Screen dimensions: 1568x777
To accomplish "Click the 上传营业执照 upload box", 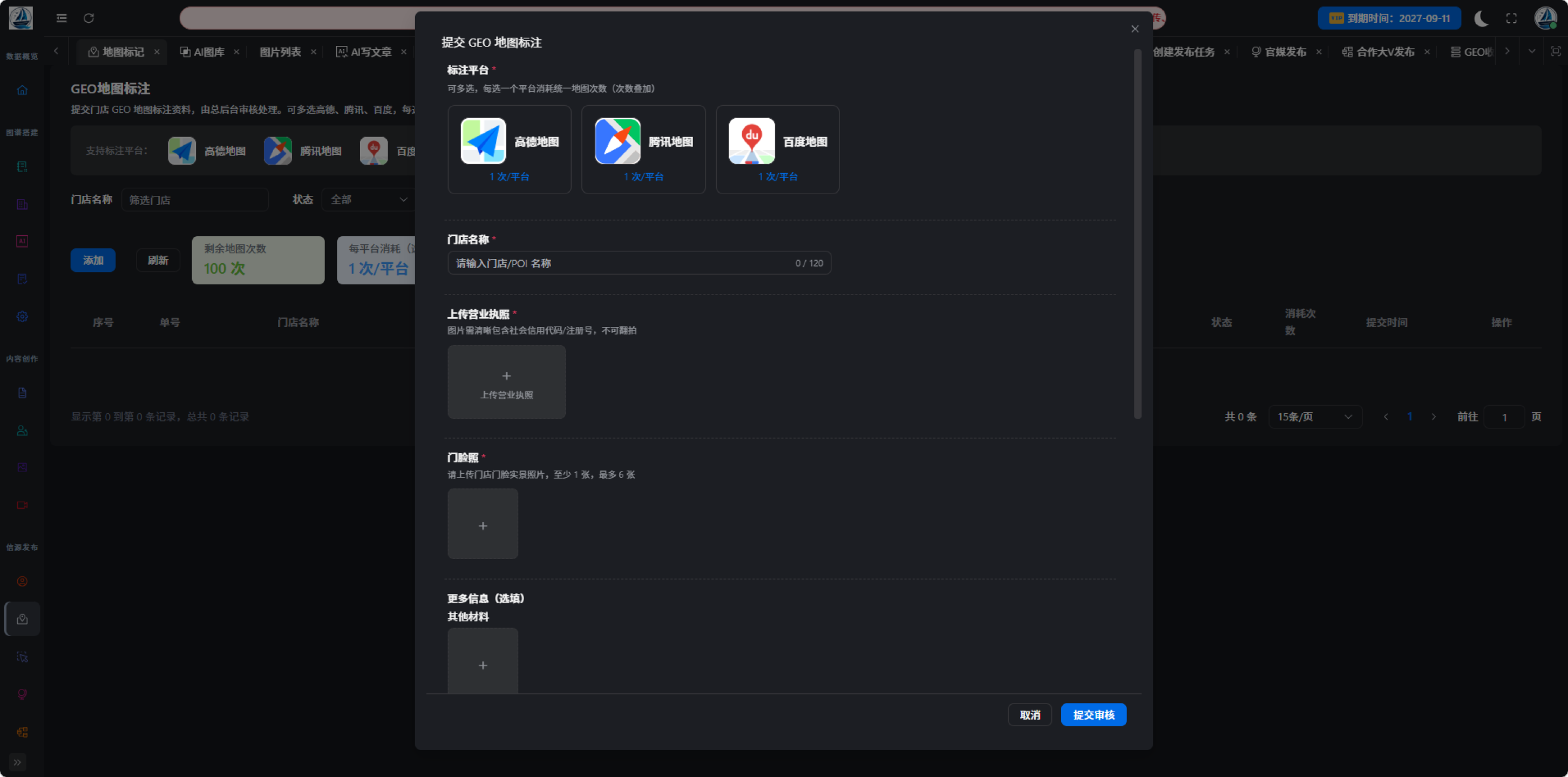I will coord(506,381).
